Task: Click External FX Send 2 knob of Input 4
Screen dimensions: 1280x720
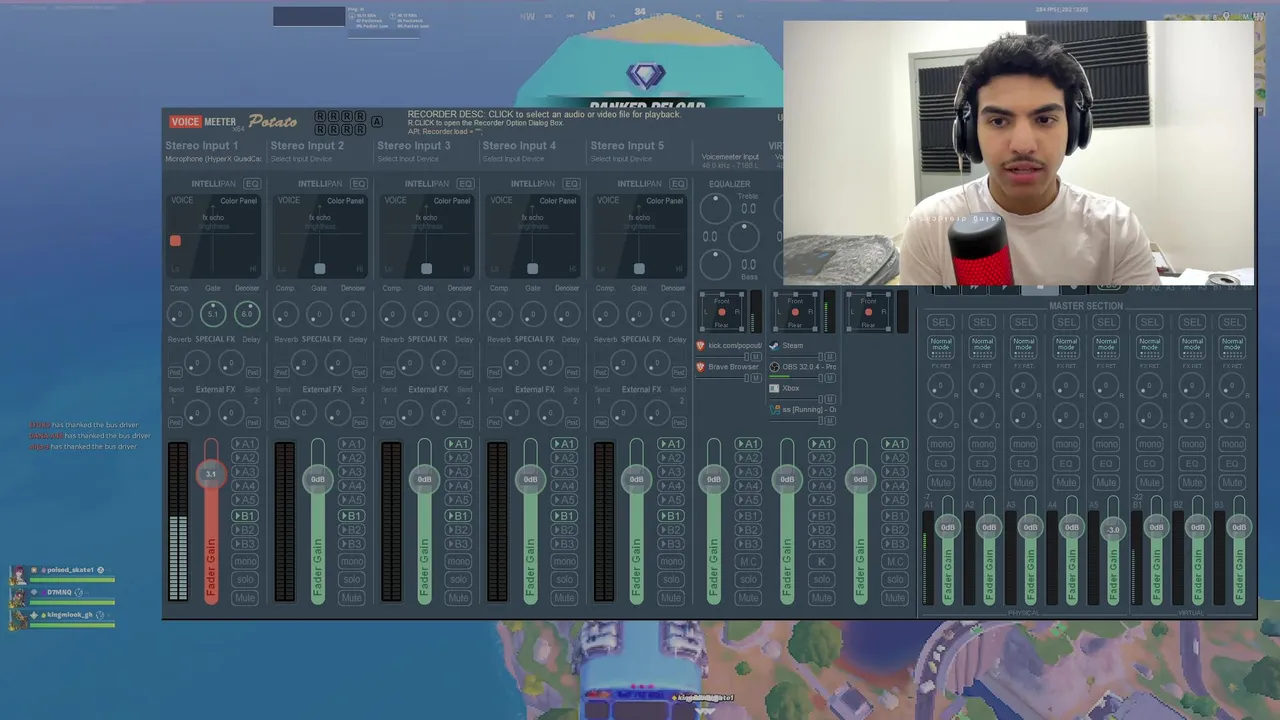Action: pyautogui.click(x=550, y=411)
